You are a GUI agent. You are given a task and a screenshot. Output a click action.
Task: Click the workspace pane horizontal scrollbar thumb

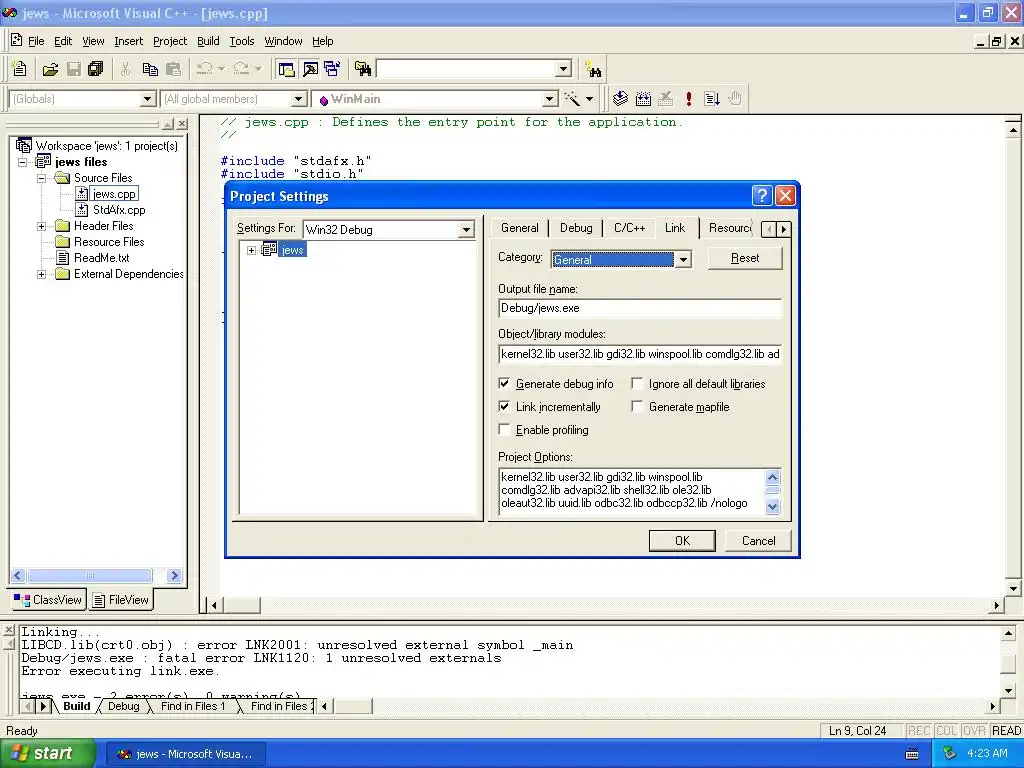(x=89, y=575)
